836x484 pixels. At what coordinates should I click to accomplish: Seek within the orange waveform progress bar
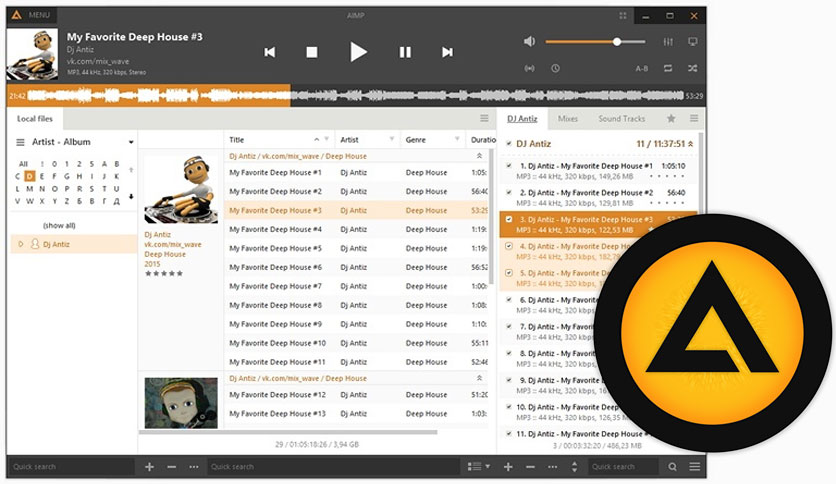pos(149,96)
